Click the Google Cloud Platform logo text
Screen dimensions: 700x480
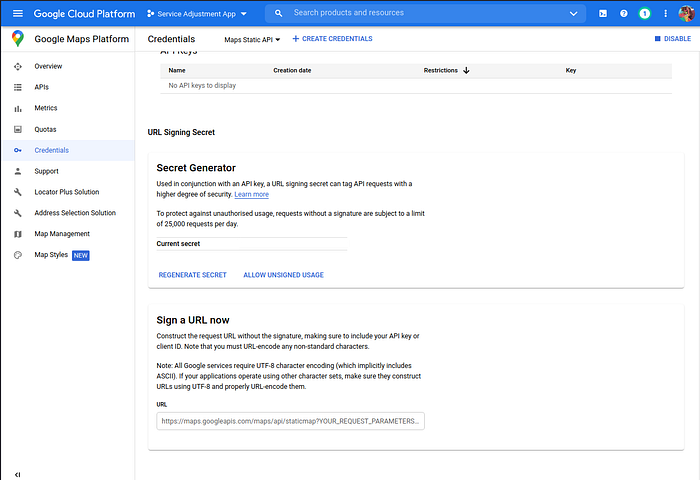point(84,14)
